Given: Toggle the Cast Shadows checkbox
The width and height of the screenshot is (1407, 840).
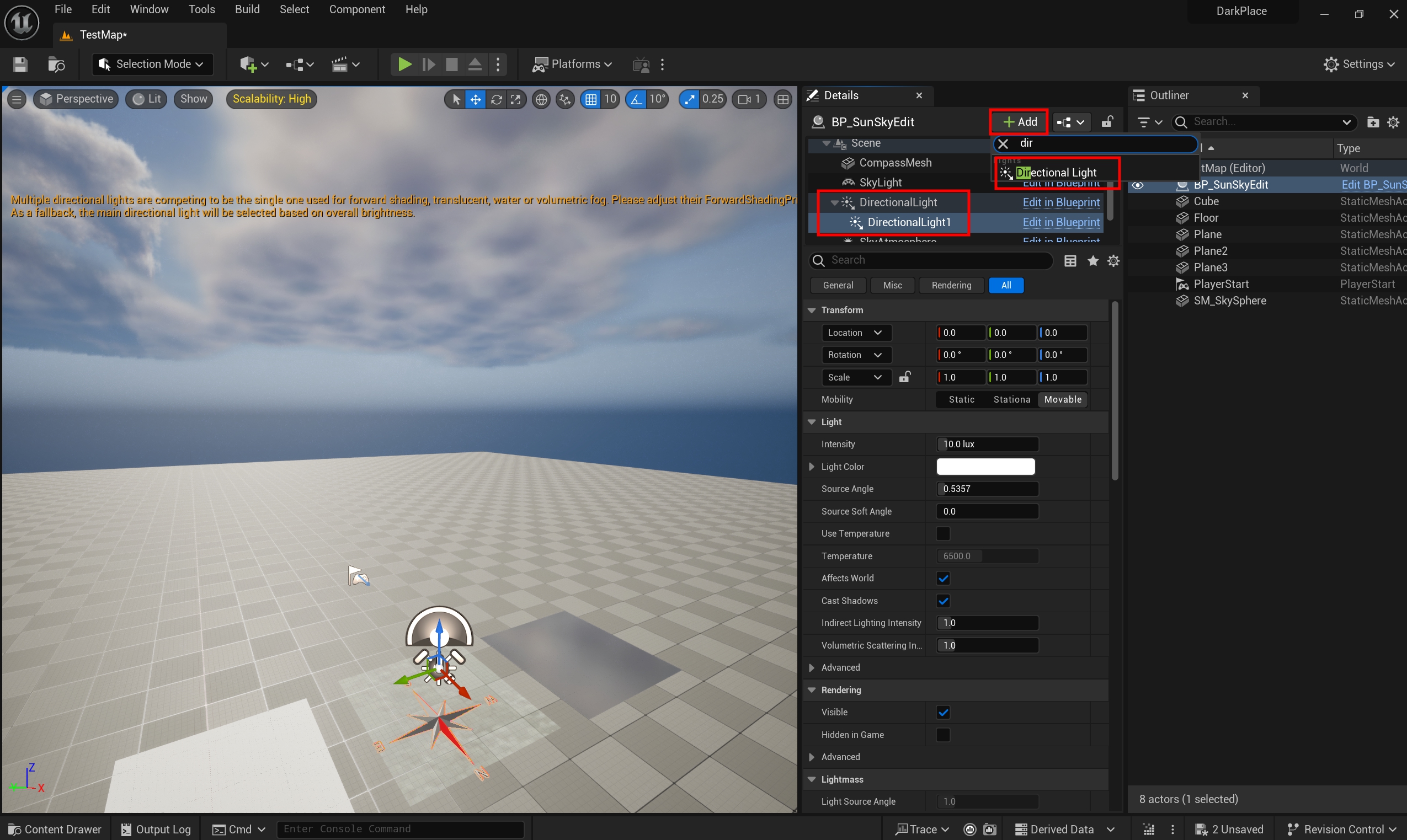Looking at the screenshot, I should point(943,601).
